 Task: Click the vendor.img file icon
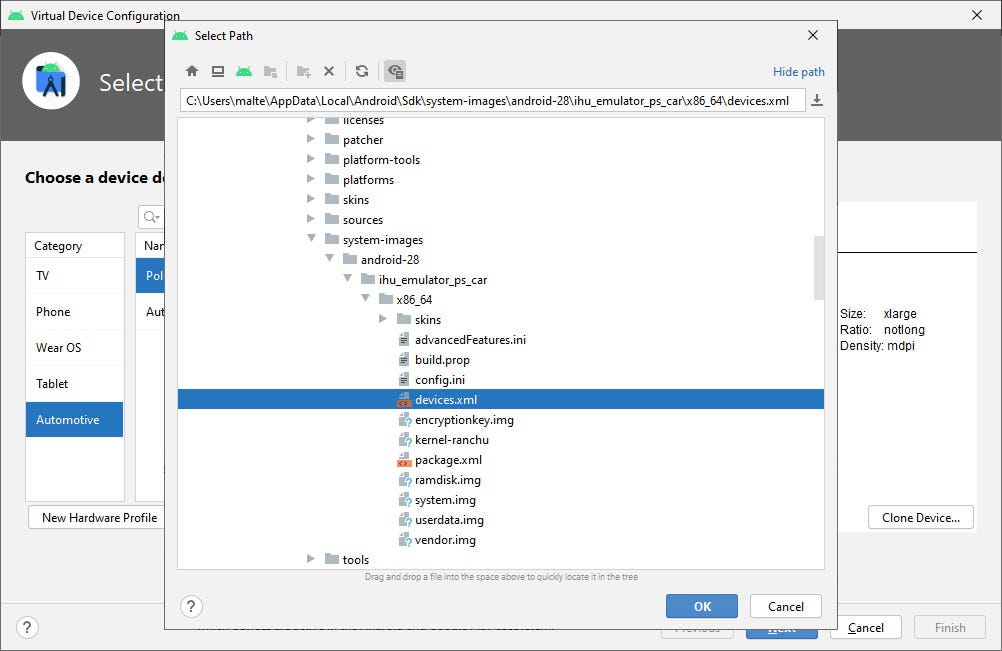pos(404,540)
